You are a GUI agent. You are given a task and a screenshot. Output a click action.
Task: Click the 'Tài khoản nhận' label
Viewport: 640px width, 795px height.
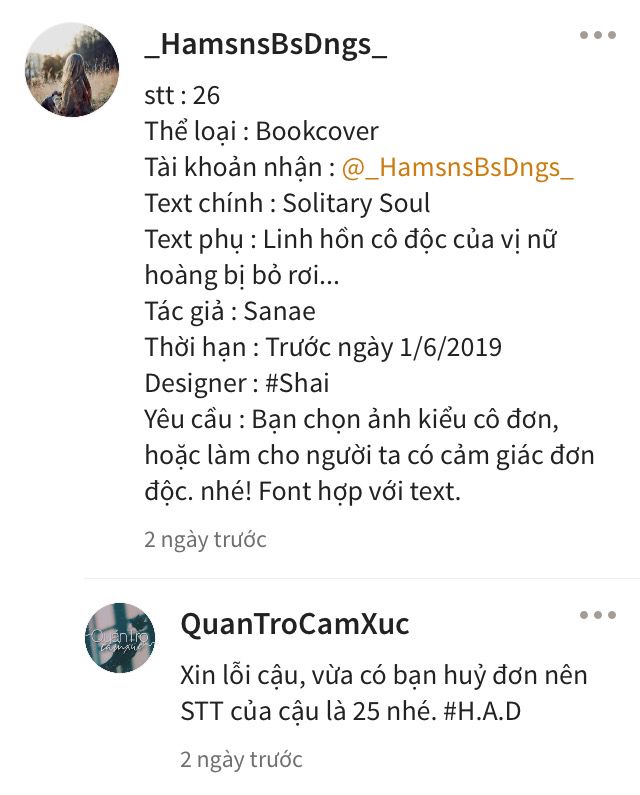[233, 167]
